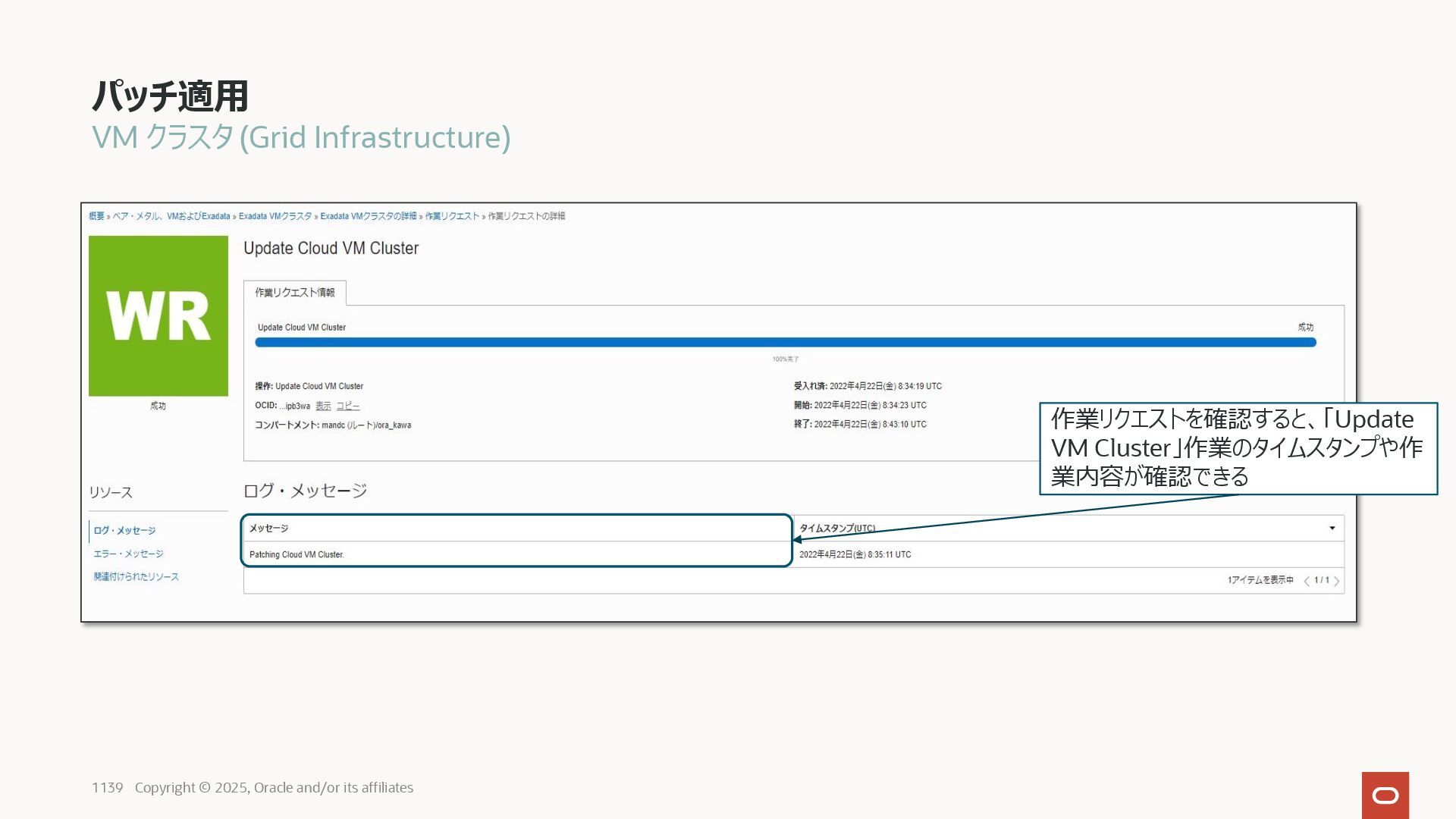Viewport: 1456px width, 819px height.
Task: Open ベア・メタル、VMおよびExadata breadcrumb link
Action: [x=171, y=216]
